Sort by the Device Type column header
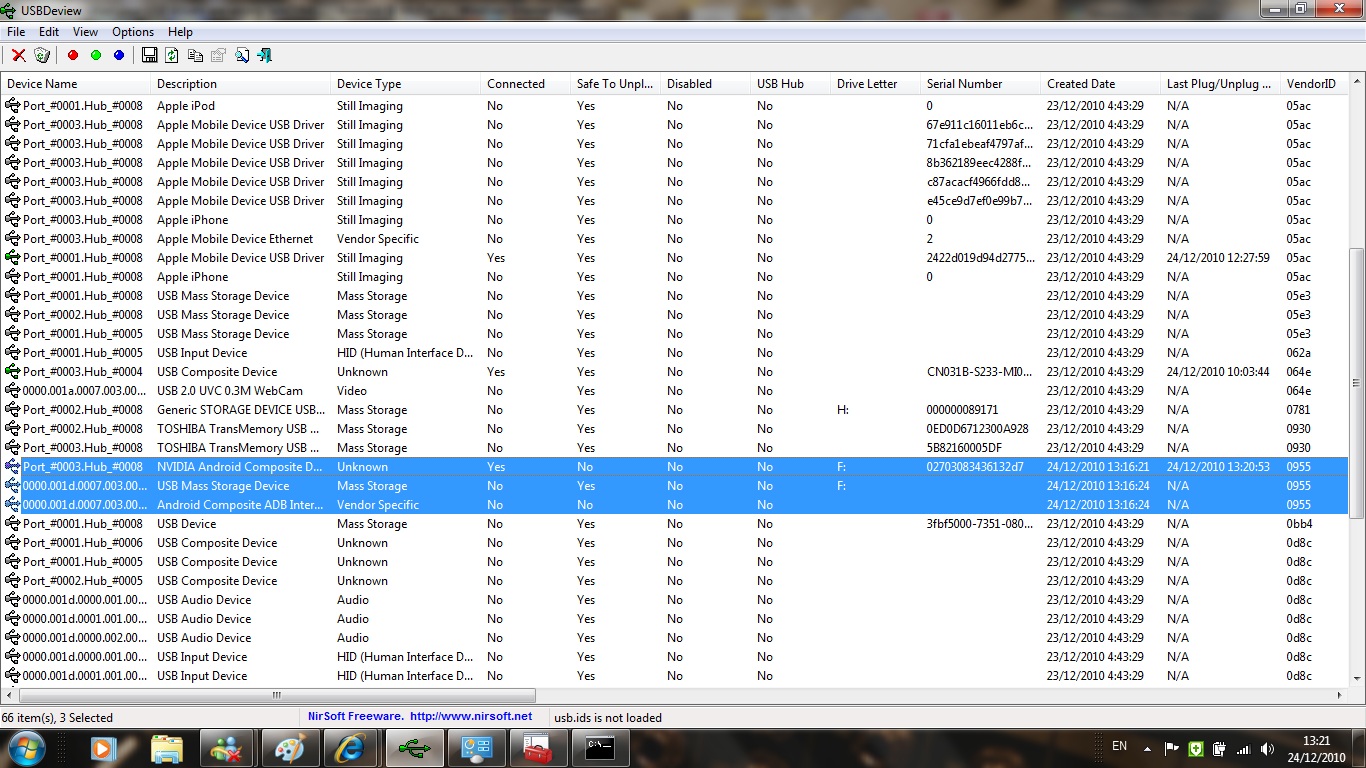 pos(369,84)
